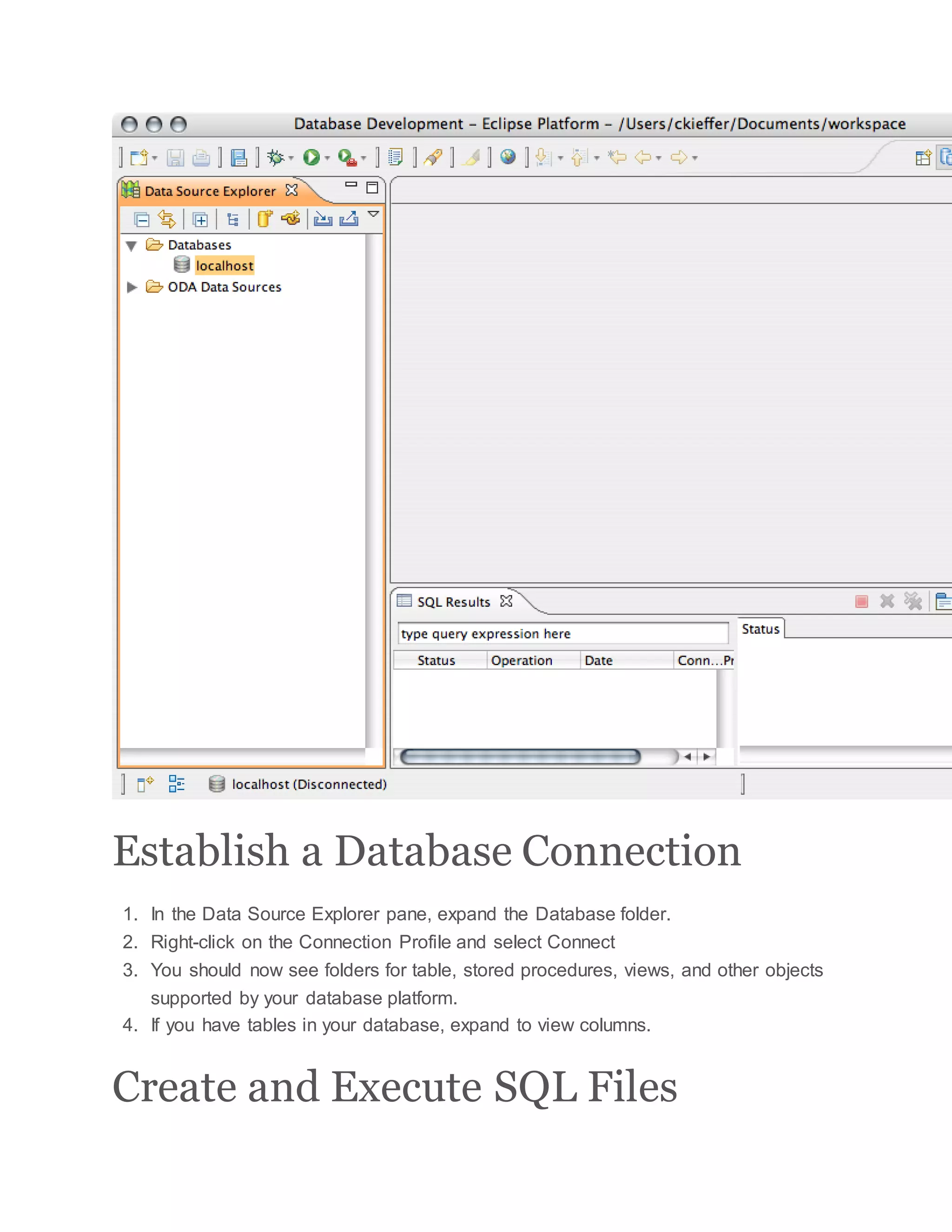Image resolution: width=952 pixels, height=1232 pixels.
Task: Select the ODA Data Sources folder
Action: (x=225, y=287)
